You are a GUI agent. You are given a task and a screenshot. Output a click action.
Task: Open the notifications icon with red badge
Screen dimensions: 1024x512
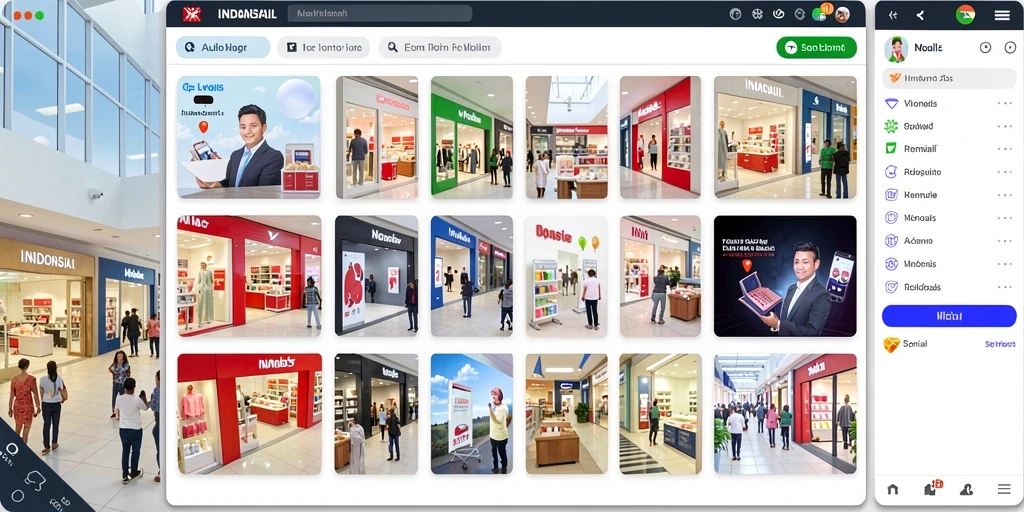[933, 487]
